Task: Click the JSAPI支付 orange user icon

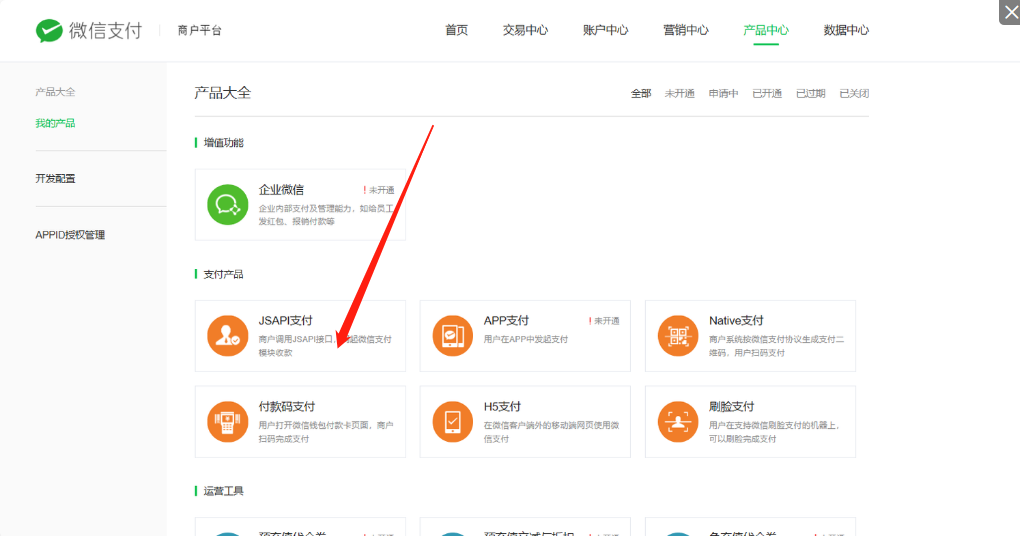Action: pos(228,336)
